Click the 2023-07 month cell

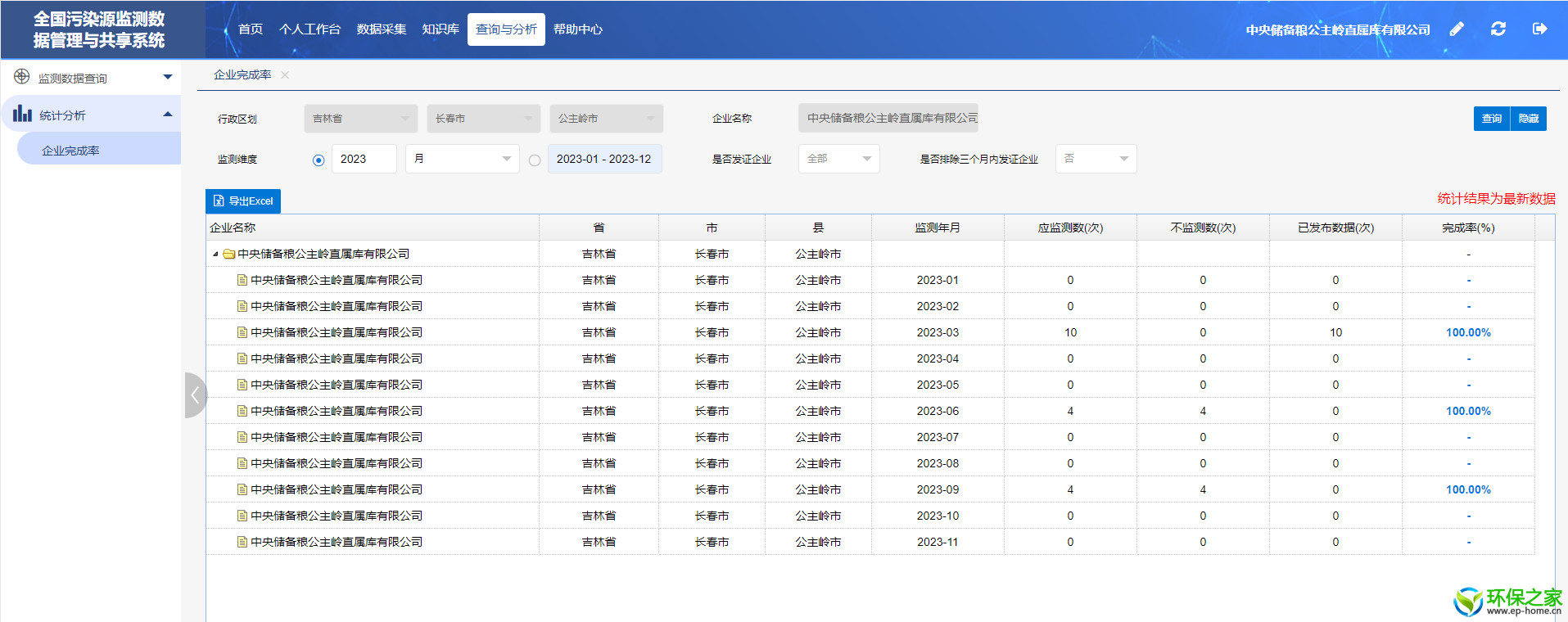coord(938,437)
